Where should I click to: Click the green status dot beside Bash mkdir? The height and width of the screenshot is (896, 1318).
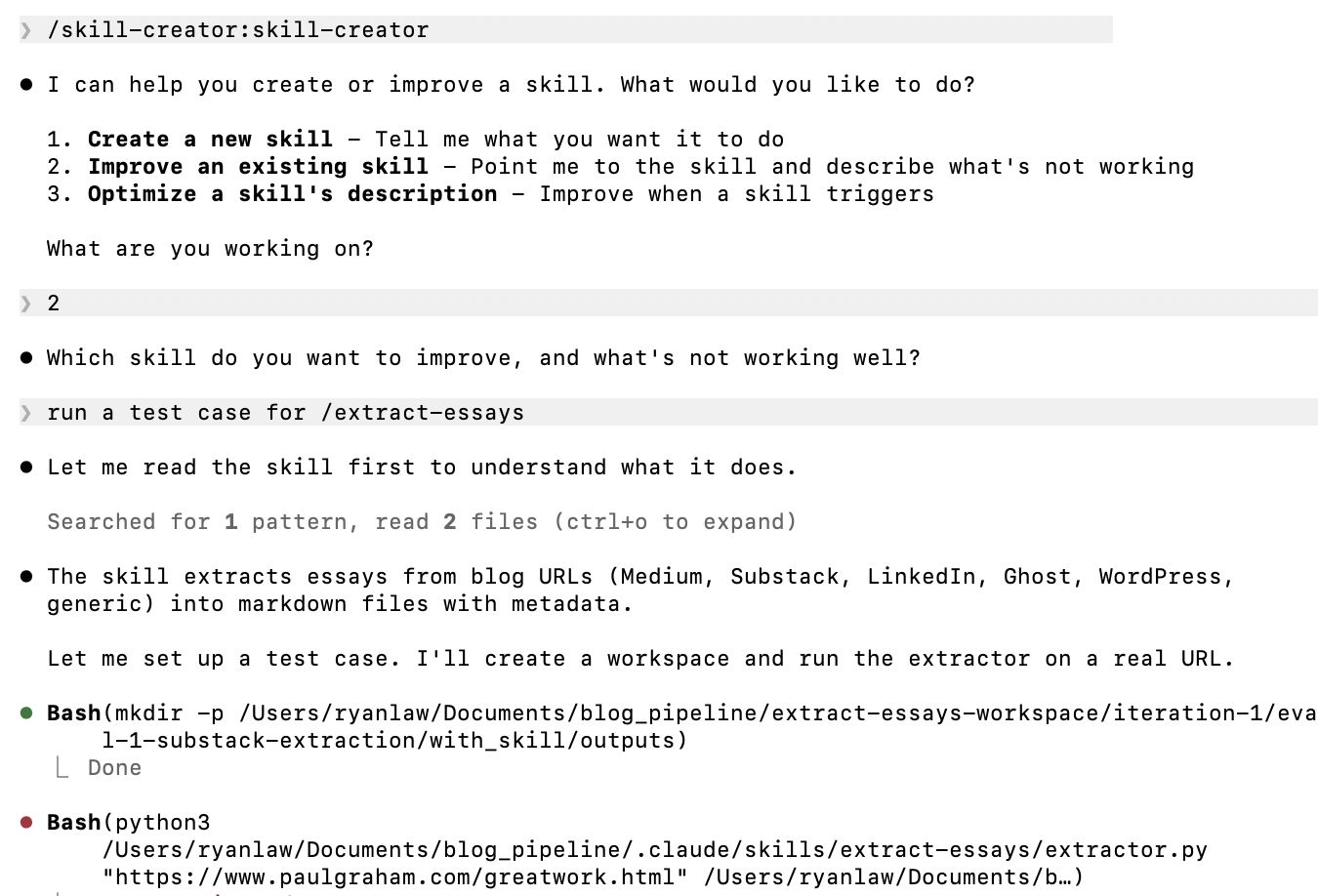tap(26, 713)
